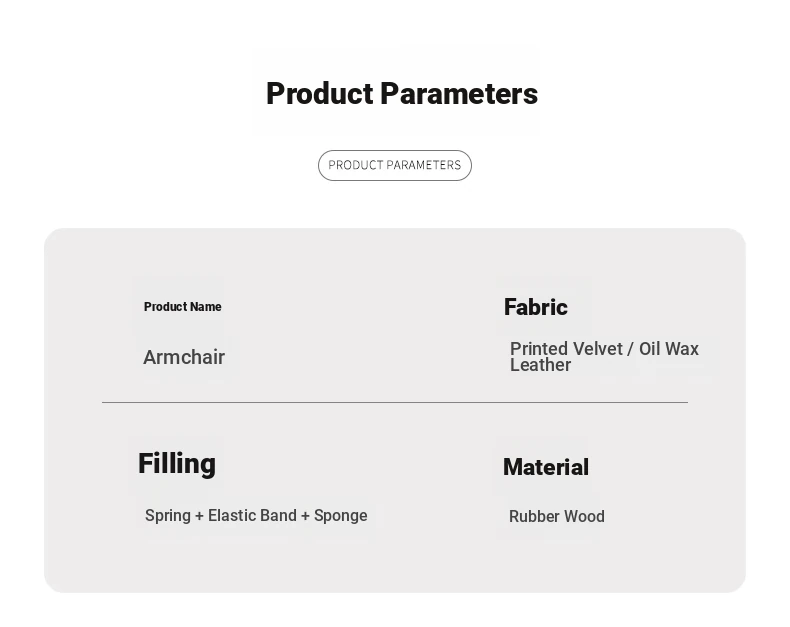Click the word "Sponge" in the filling value
Image resolution: width=790 pixels, height=627 pixels.
(x=341, y=516)
